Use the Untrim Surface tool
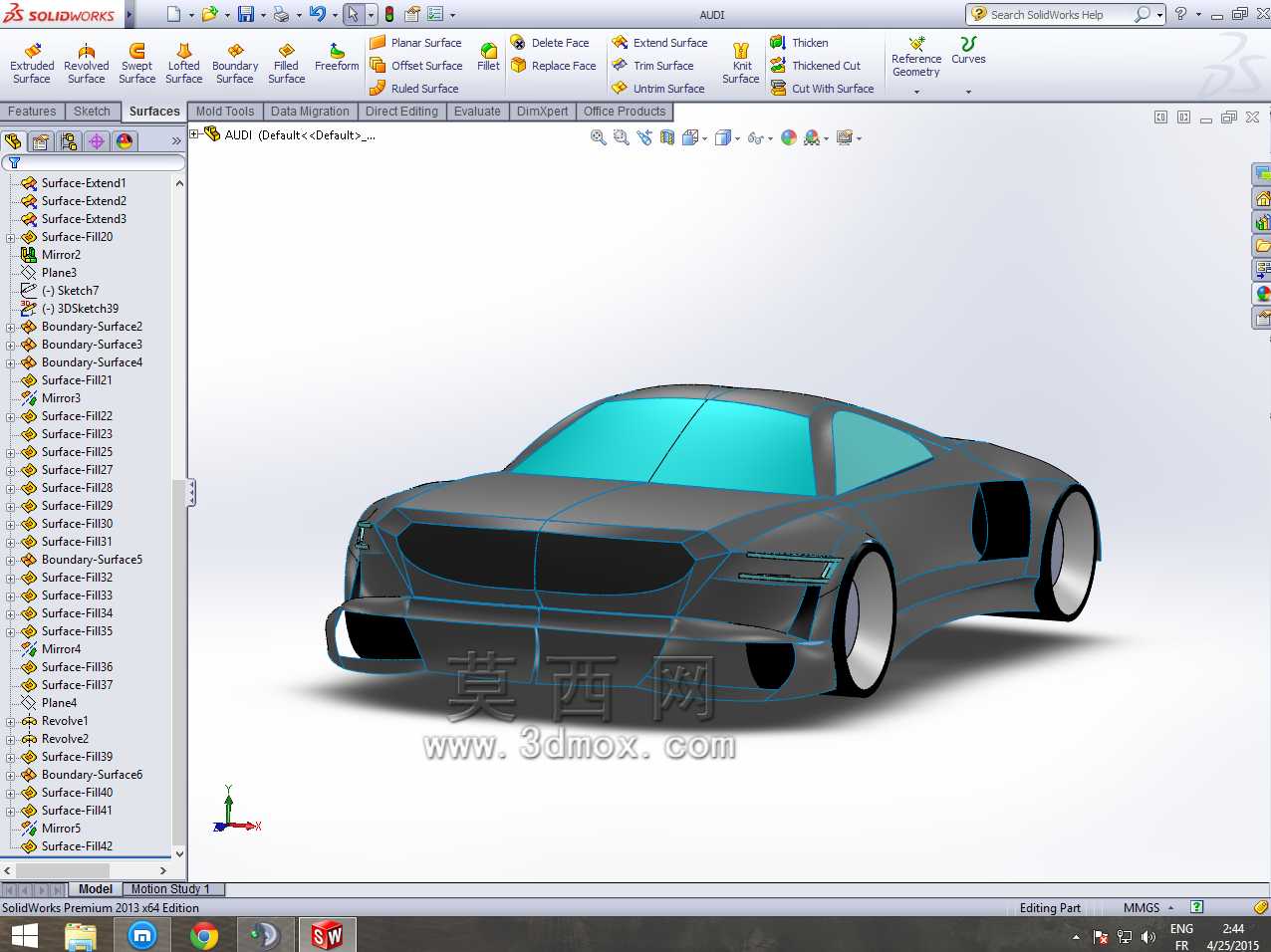 [x=658, y=89]
